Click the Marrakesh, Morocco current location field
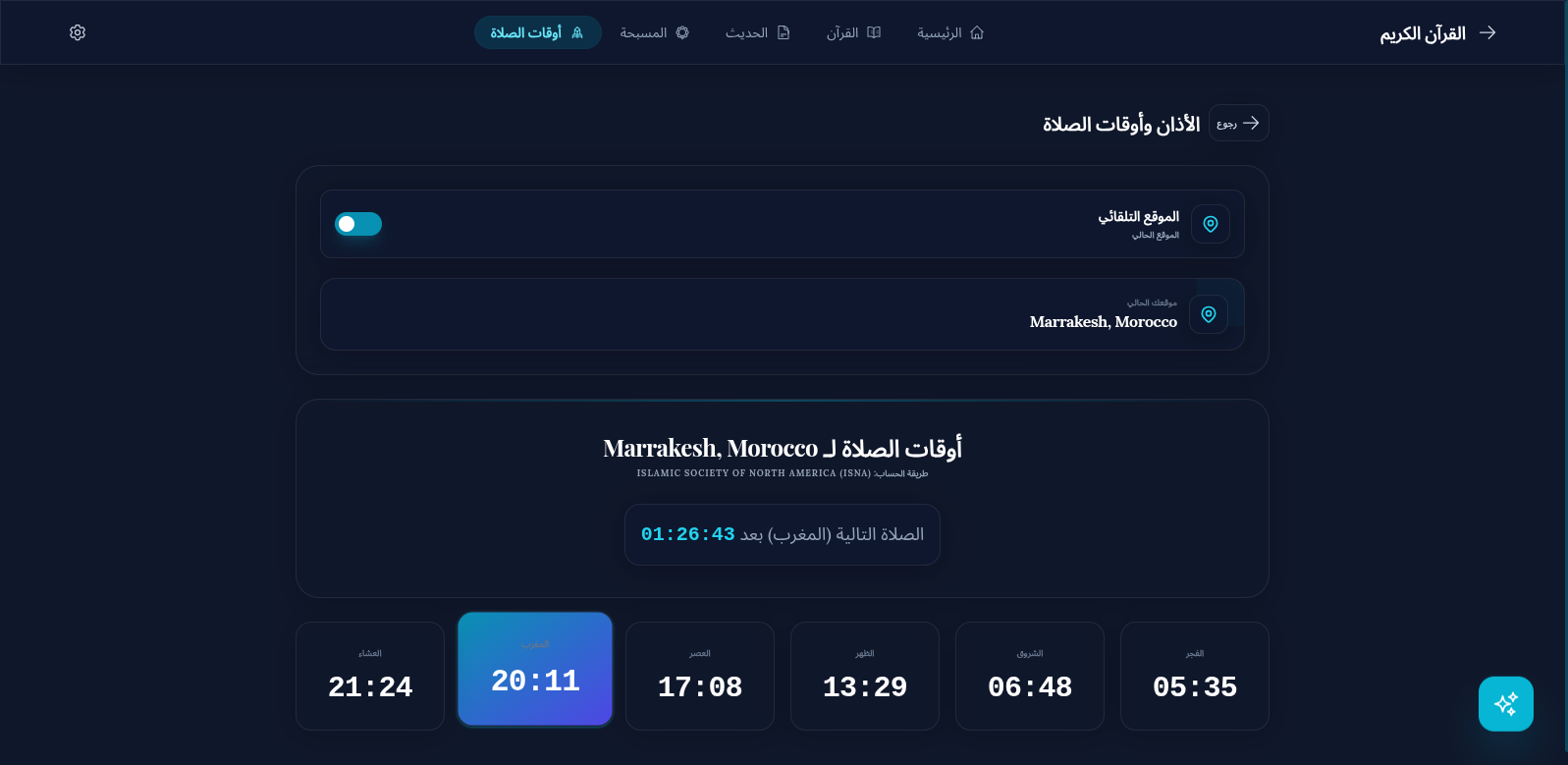Screen dimensions: 1568x765 783,314
